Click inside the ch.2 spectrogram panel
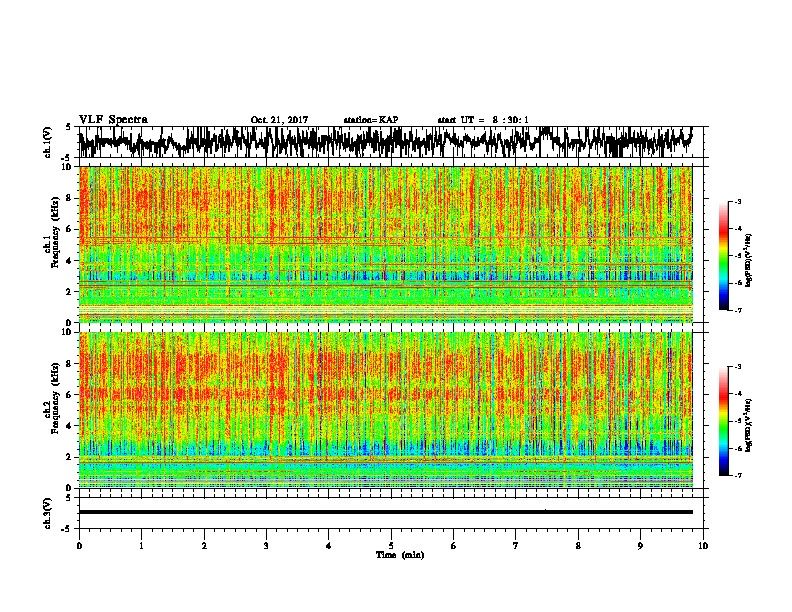 385,410
